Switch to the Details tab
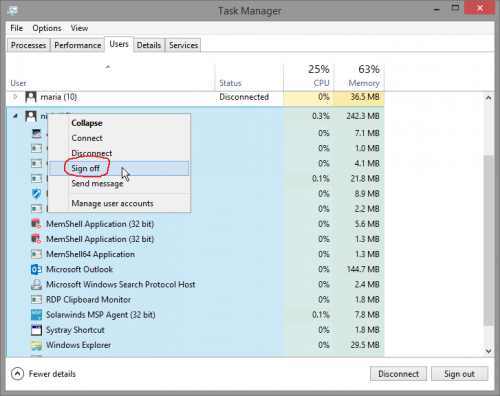The height and width of the screenshot is (396, 500). tap(149, 45)
